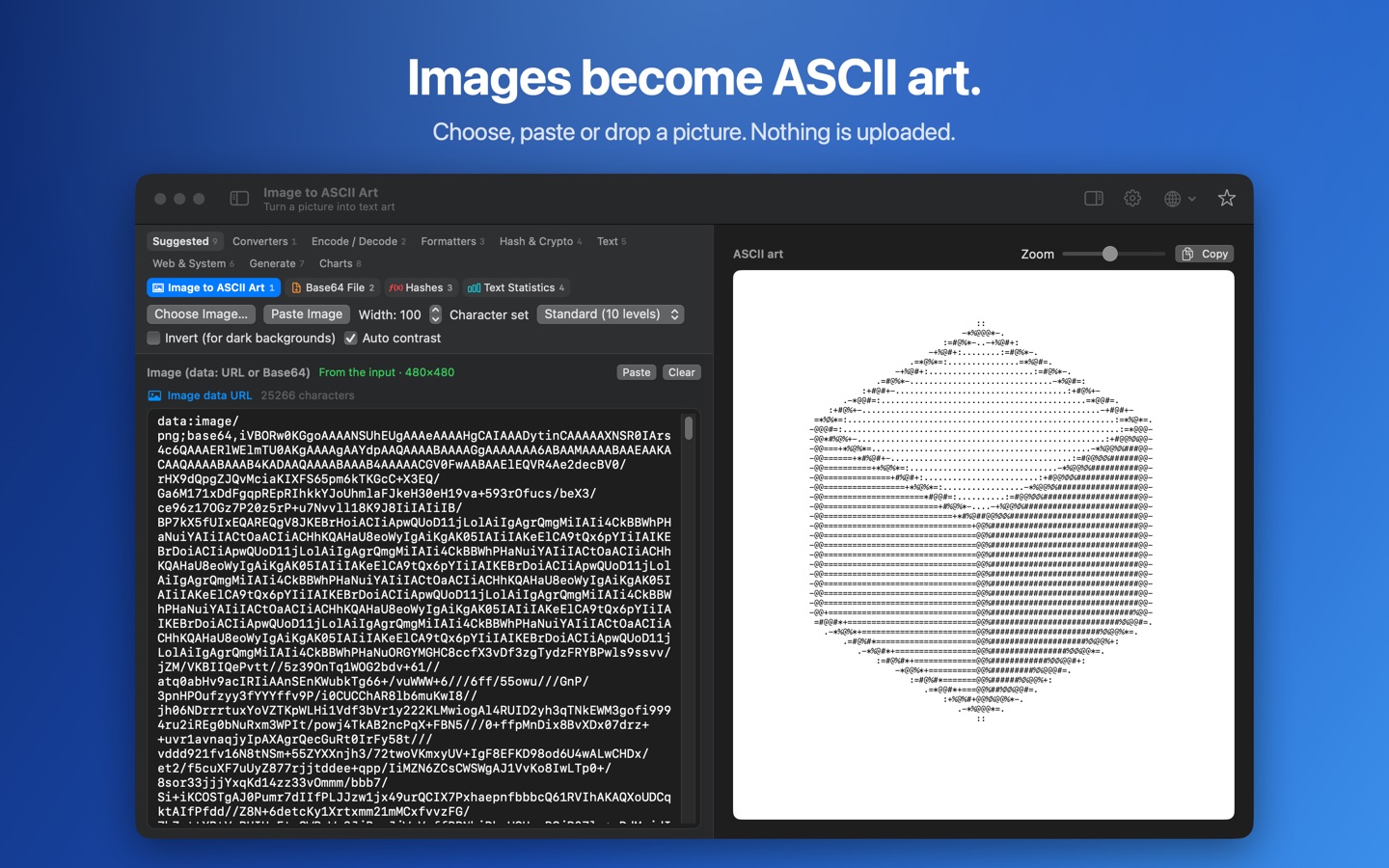Open the right inspector panel icon
This screenshot has height=868, width=1389.
point(1094,198)
